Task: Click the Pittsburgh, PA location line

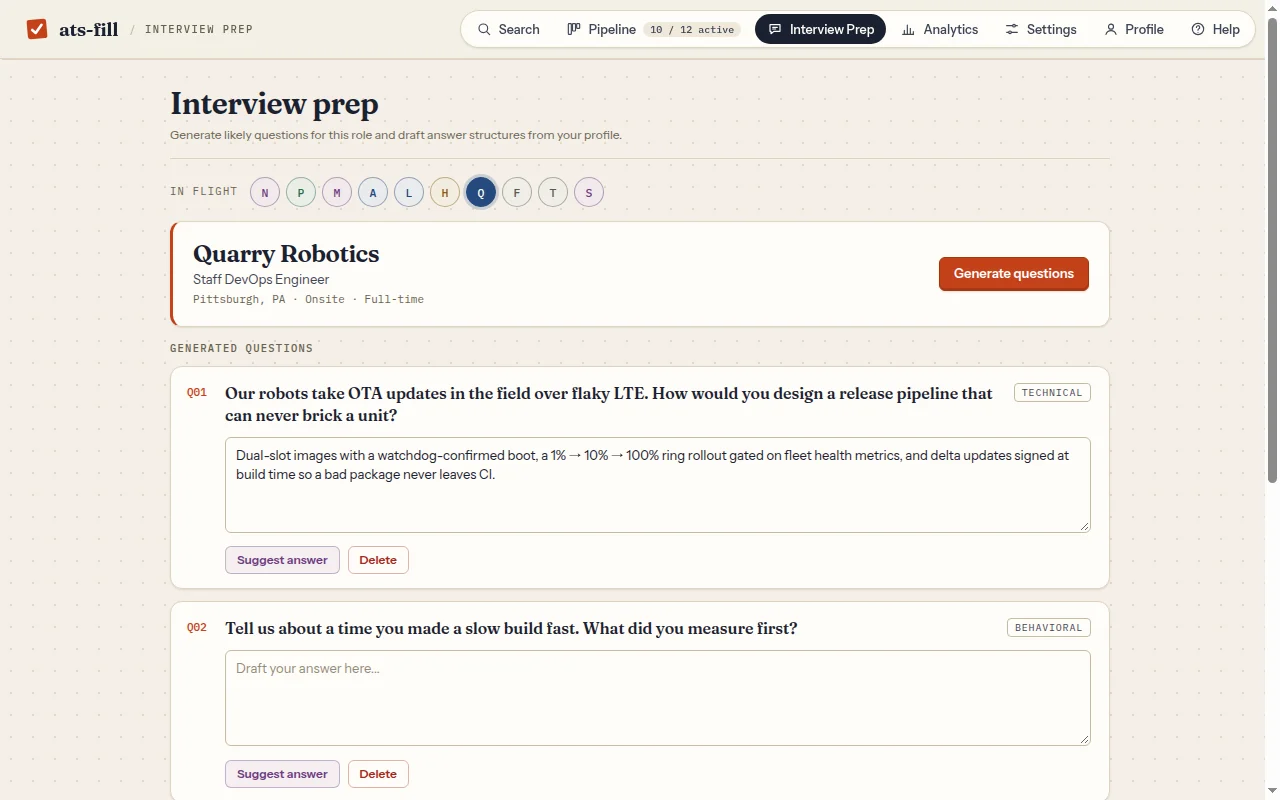Action: click(x=308, y=299)
